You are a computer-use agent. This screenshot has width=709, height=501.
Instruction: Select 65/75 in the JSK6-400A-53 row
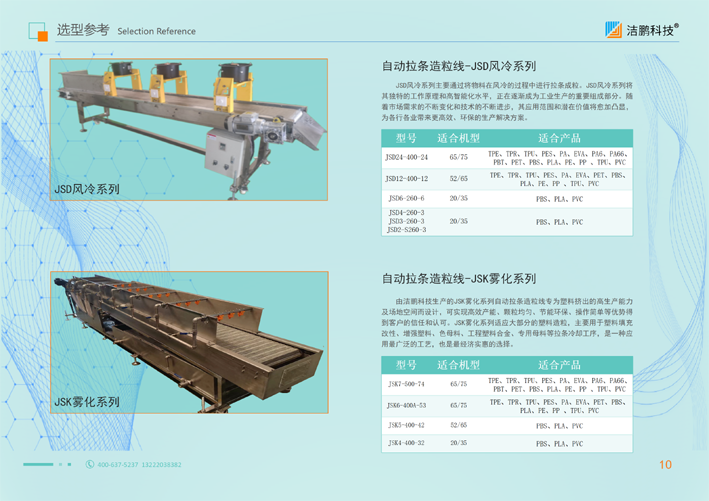458,405
